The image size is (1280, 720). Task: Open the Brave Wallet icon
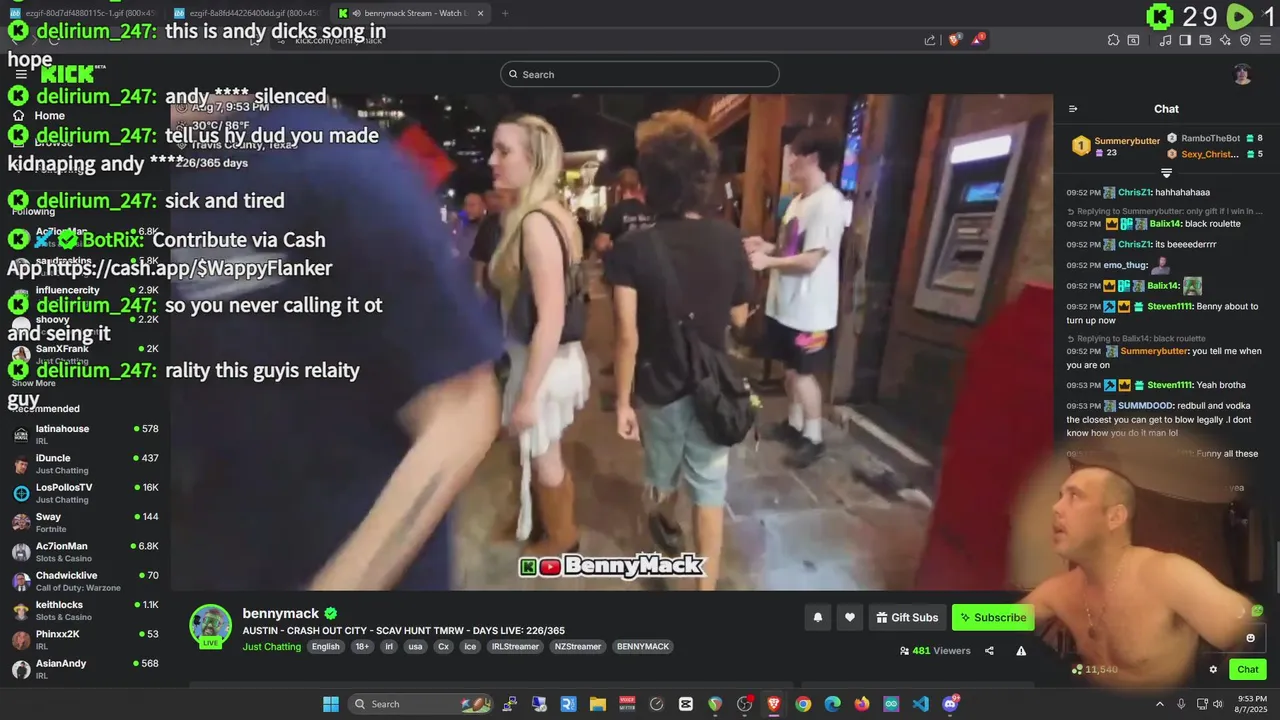point(1205,40)
